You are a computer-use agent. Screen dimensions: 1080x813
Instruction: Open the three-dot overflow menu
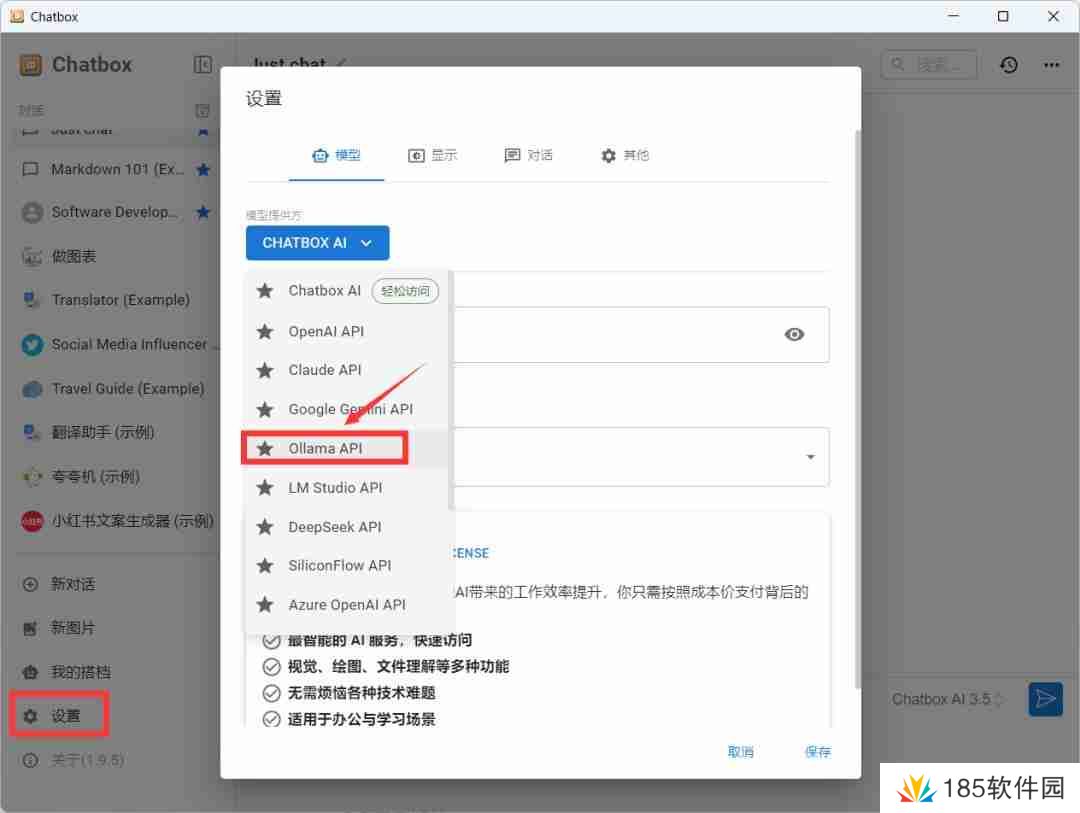(x=1052, y=64)
